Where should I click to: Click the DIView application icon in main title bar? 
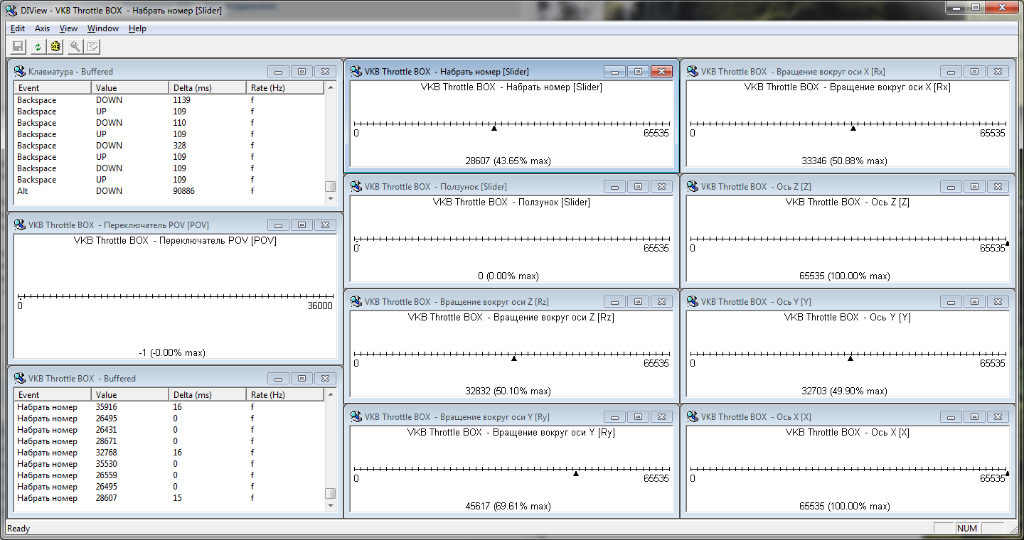click(x=11, y=10)
